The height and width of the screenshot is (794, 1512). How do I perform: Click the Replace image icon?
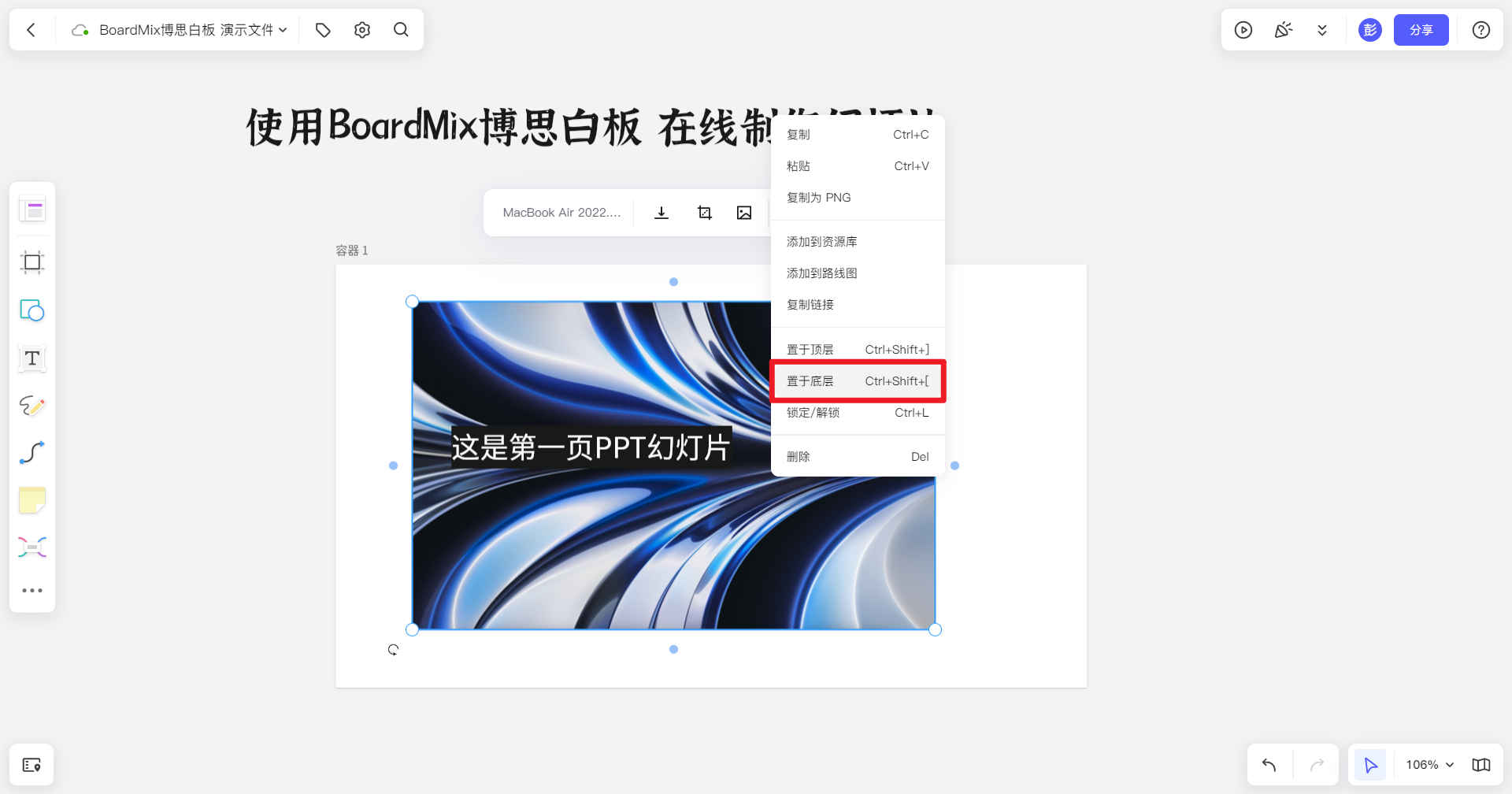pos(743,212)
